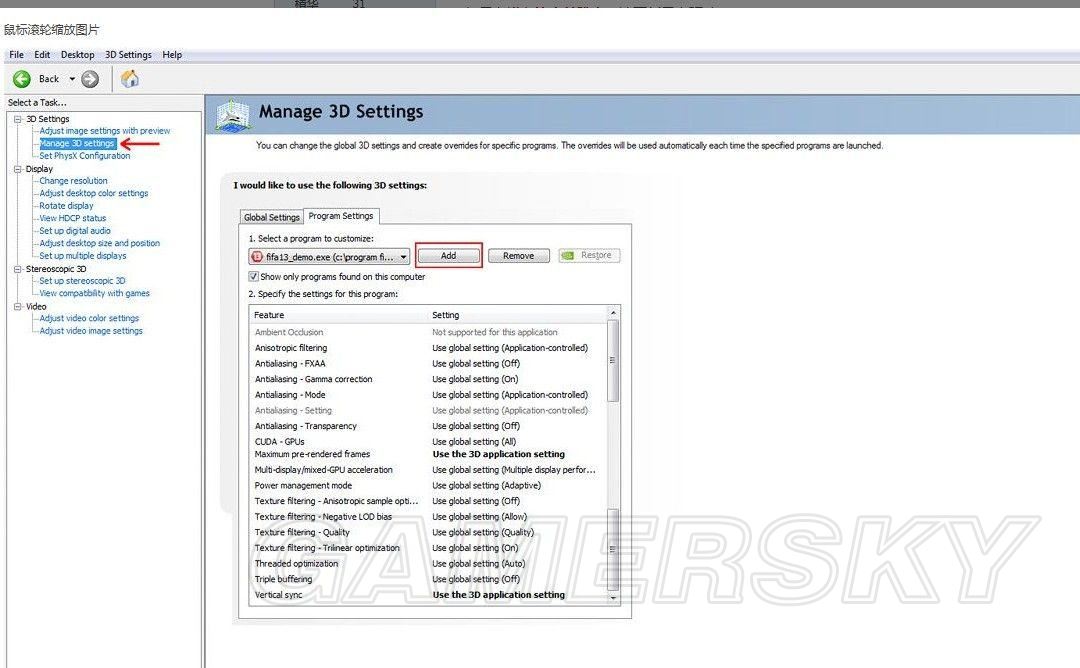Select the Multi-display/mixed-GPU acceleration row
The height and width of the screenshot is (668, 1080).
point(428,470)
